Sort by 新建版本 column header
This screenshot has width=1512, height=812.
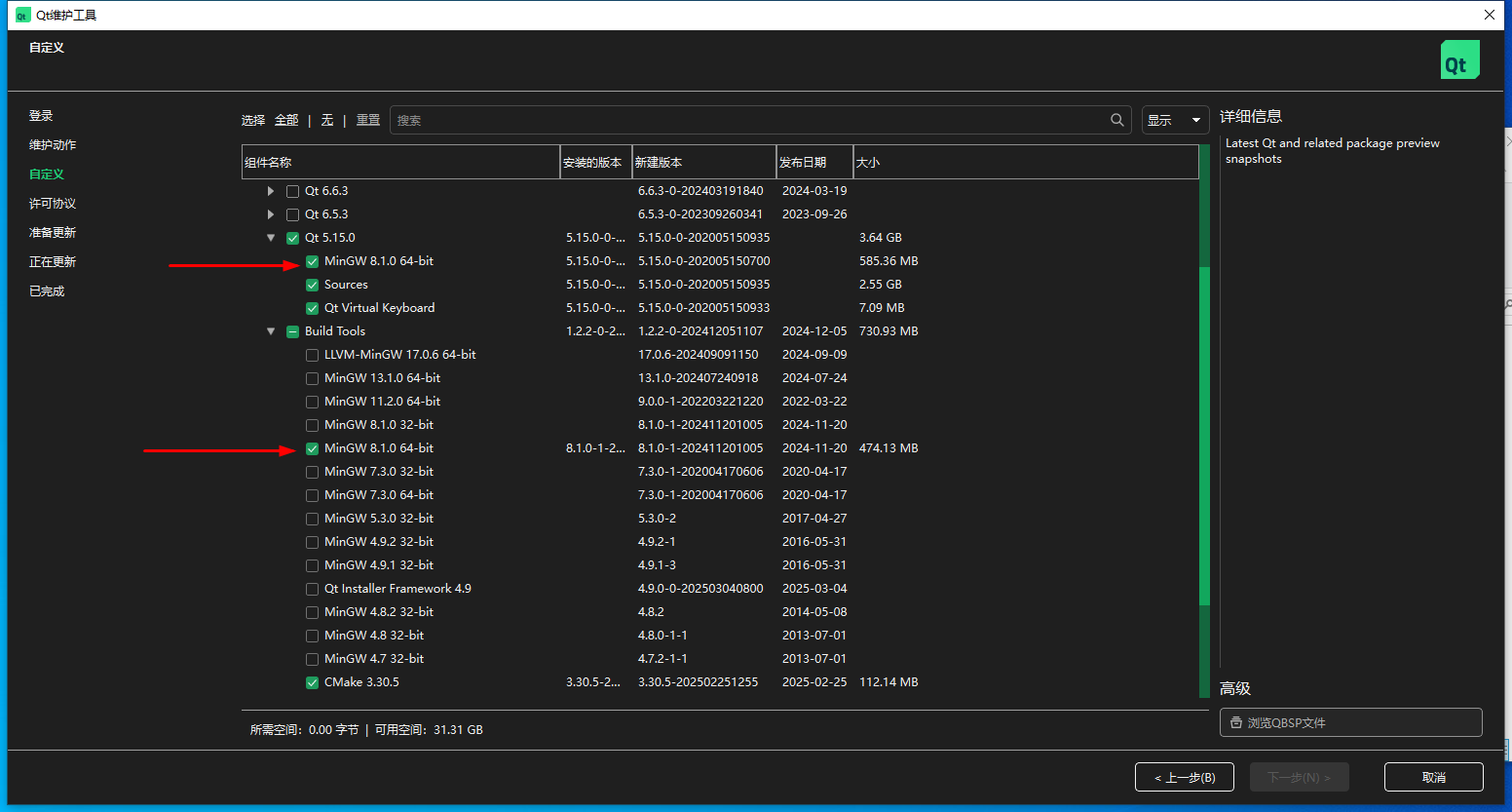704,162
